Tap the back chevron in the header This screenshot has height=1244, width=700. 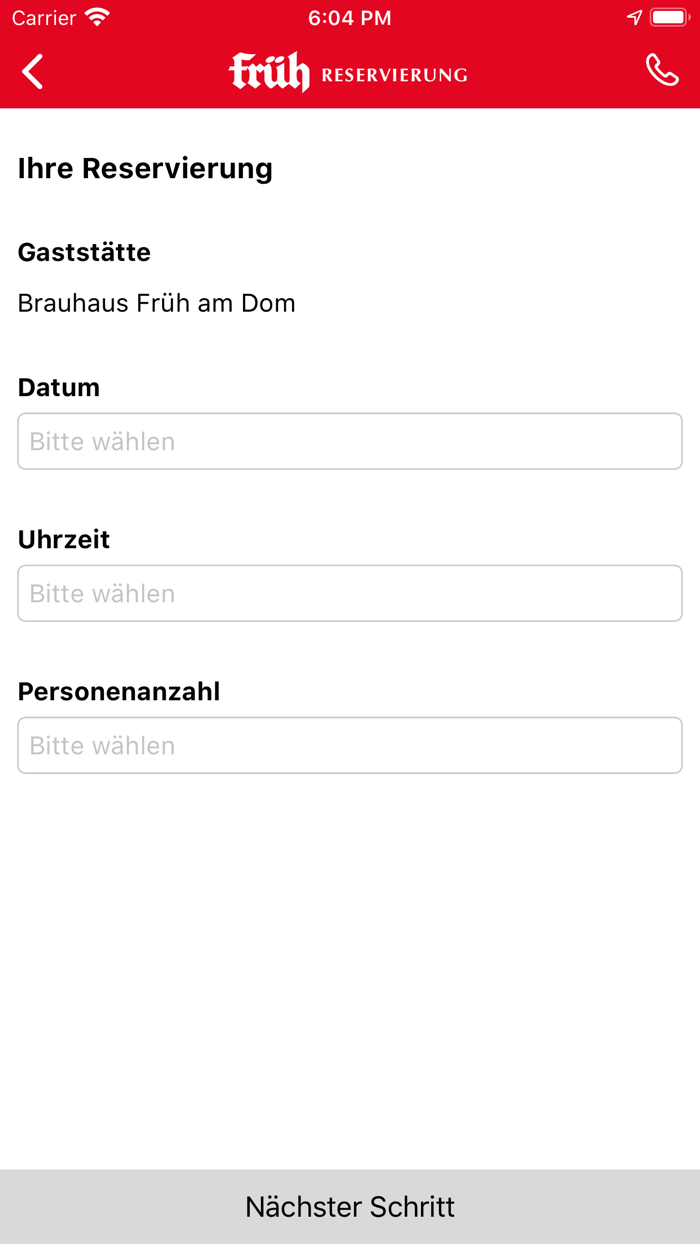[x=31, y=72]
